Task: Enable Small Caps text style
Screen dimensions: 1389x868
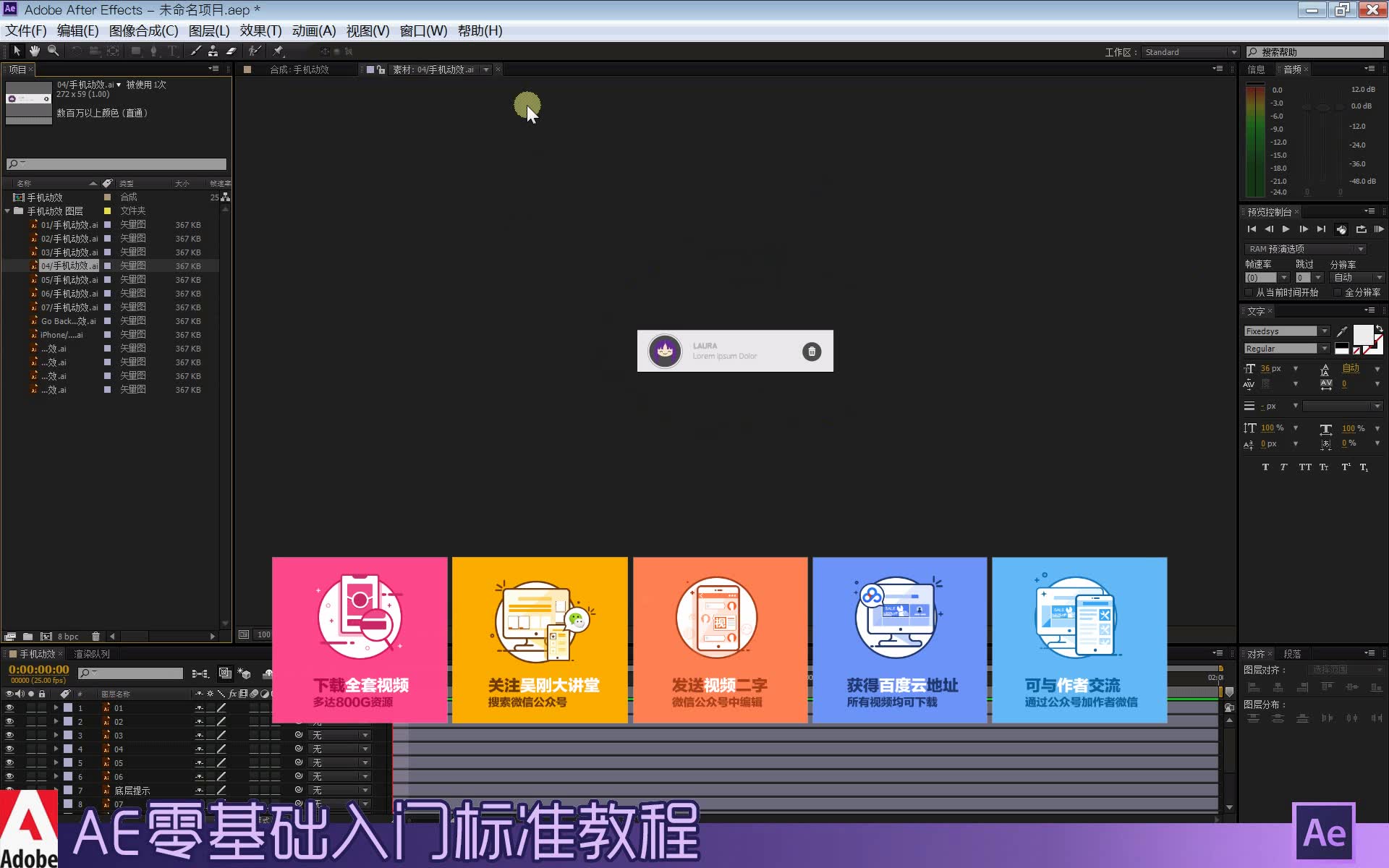Action: [1324, 467]
